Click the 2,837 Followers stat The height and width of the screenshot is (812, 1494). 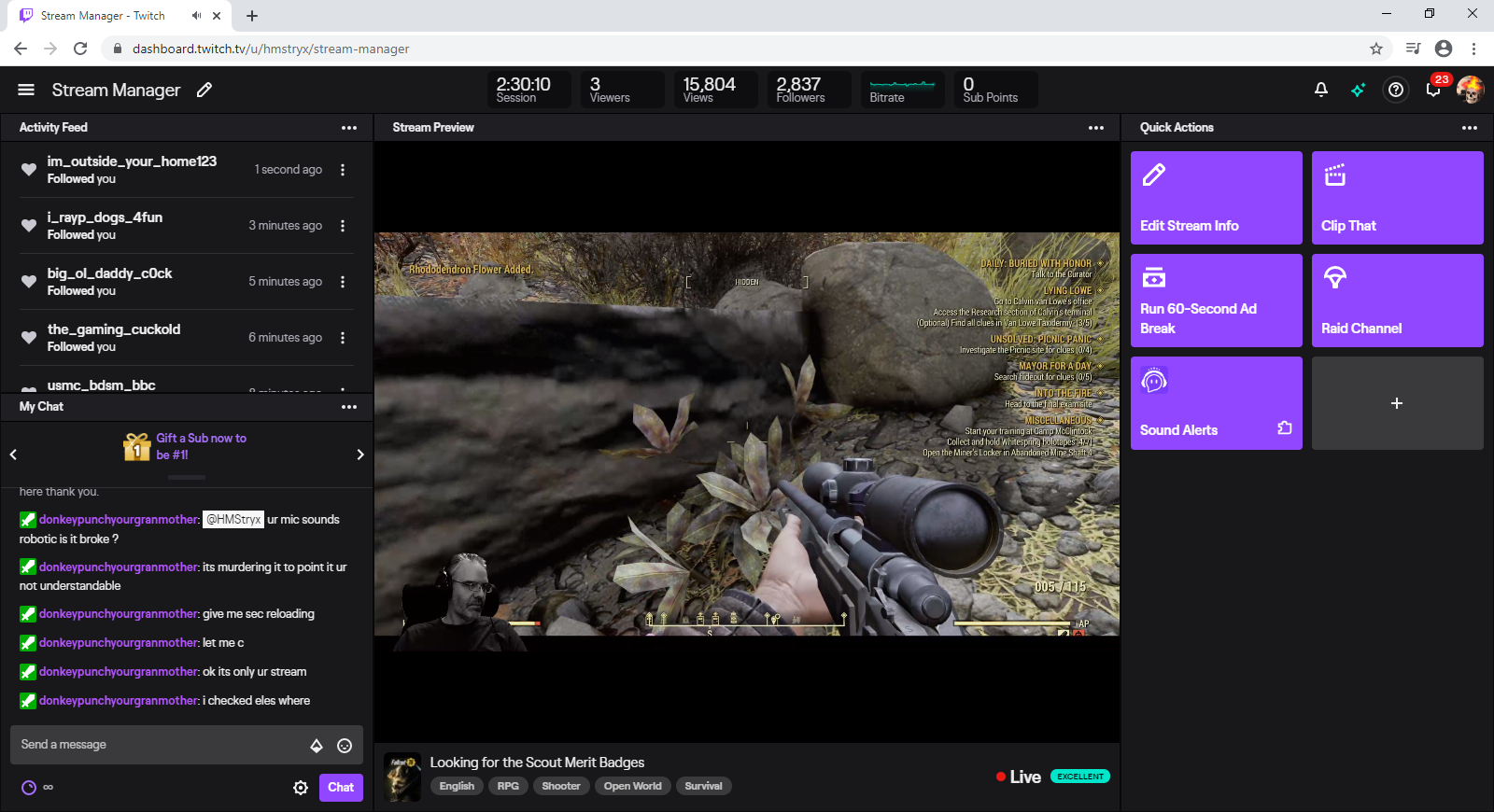point(810,90)
